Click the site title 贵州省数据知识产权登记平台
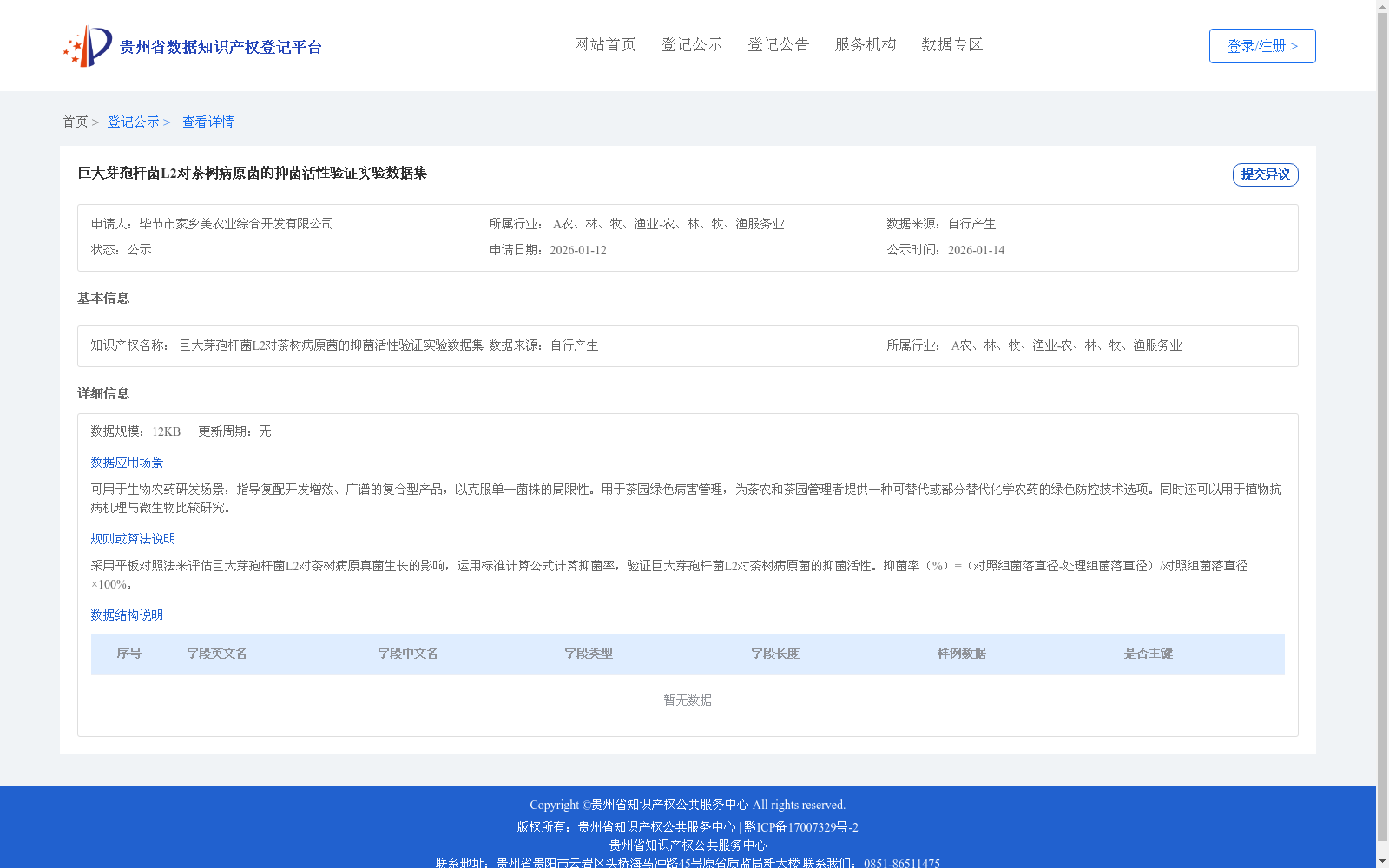The width and height of the screenshot is (1389, 868). tap(221, 47)
